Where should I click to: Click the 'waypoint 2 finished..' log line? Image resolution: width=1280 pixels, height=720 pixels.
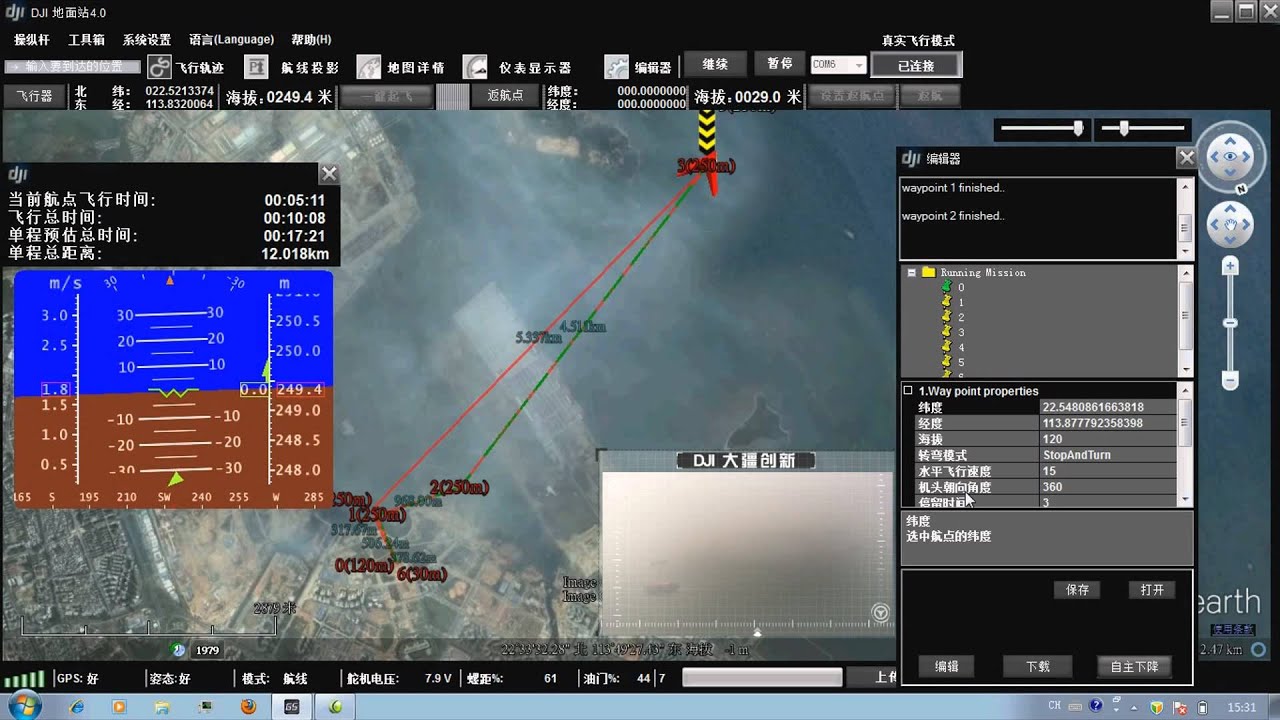952,216
